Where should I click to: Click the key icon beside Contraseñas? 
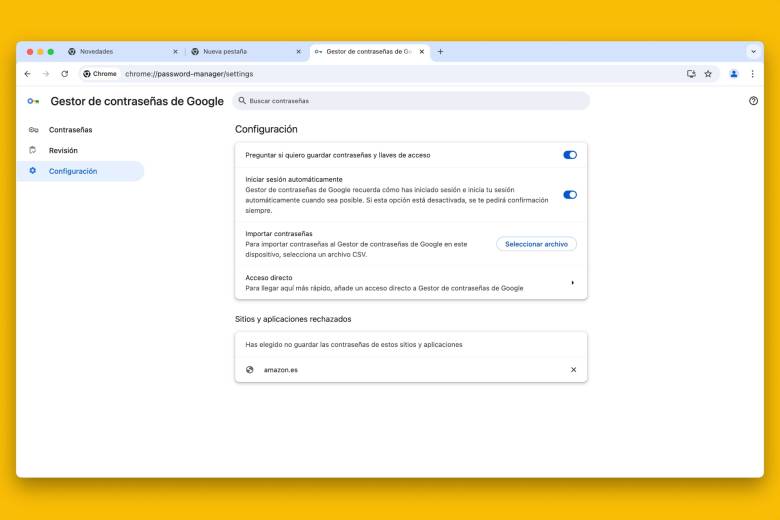pyautogui.click(x=33, y=130)
